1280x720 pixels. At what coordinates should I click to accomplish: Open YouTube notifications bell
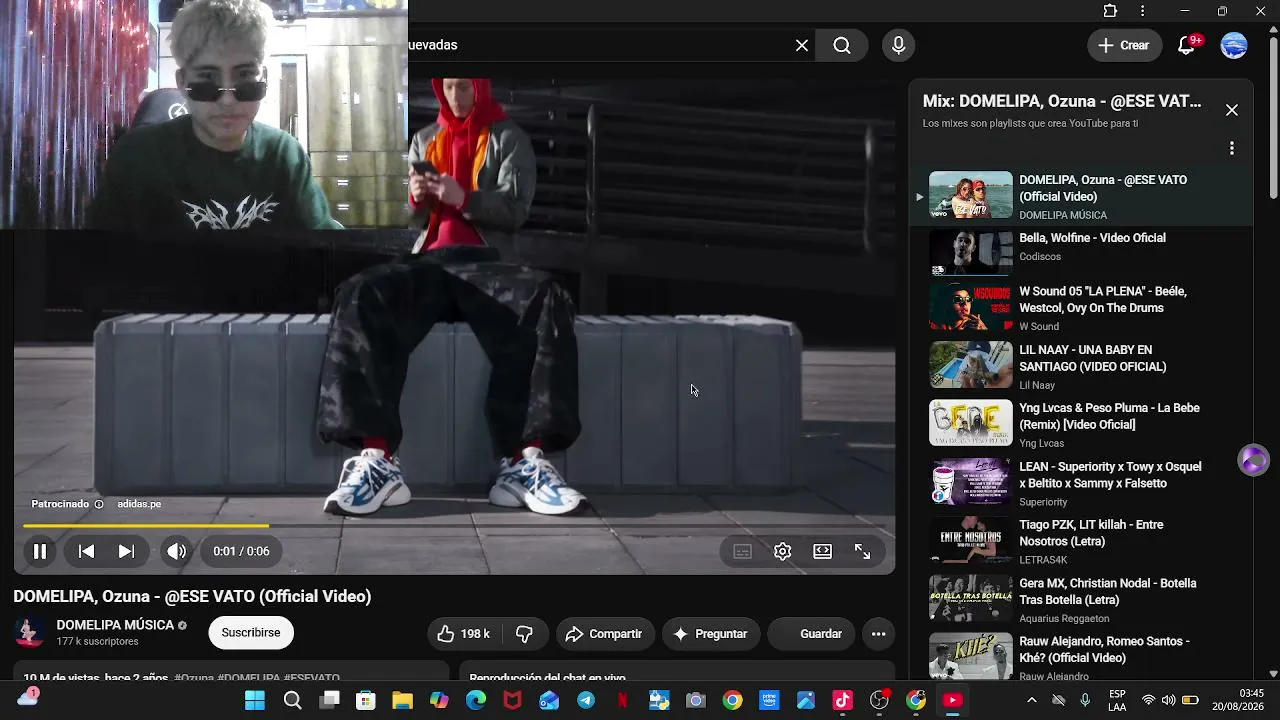pyautogui.click(x=1187, y=45)
